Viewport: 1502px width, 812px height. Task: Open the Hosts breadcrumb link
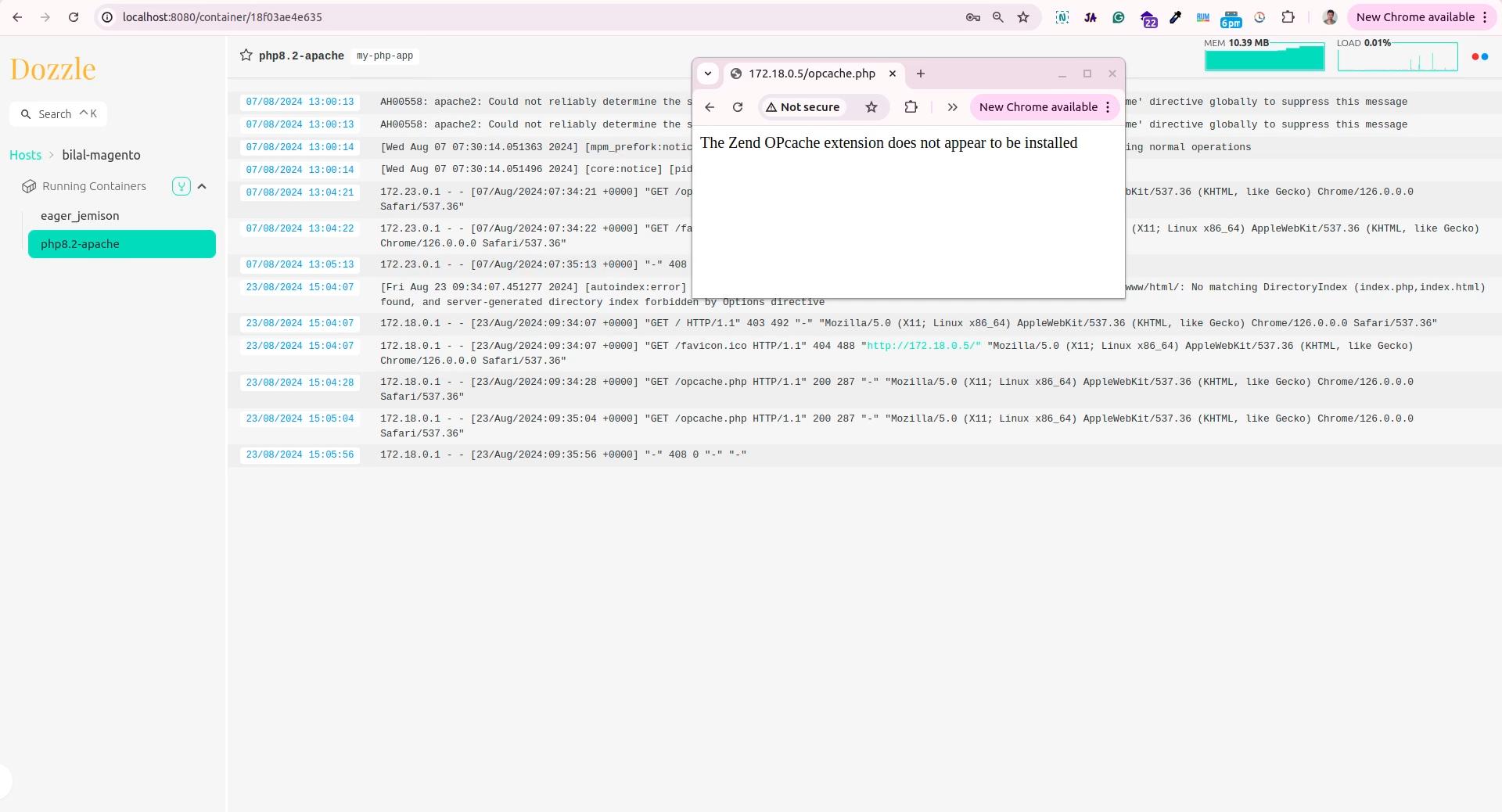[x=25, y=155]
